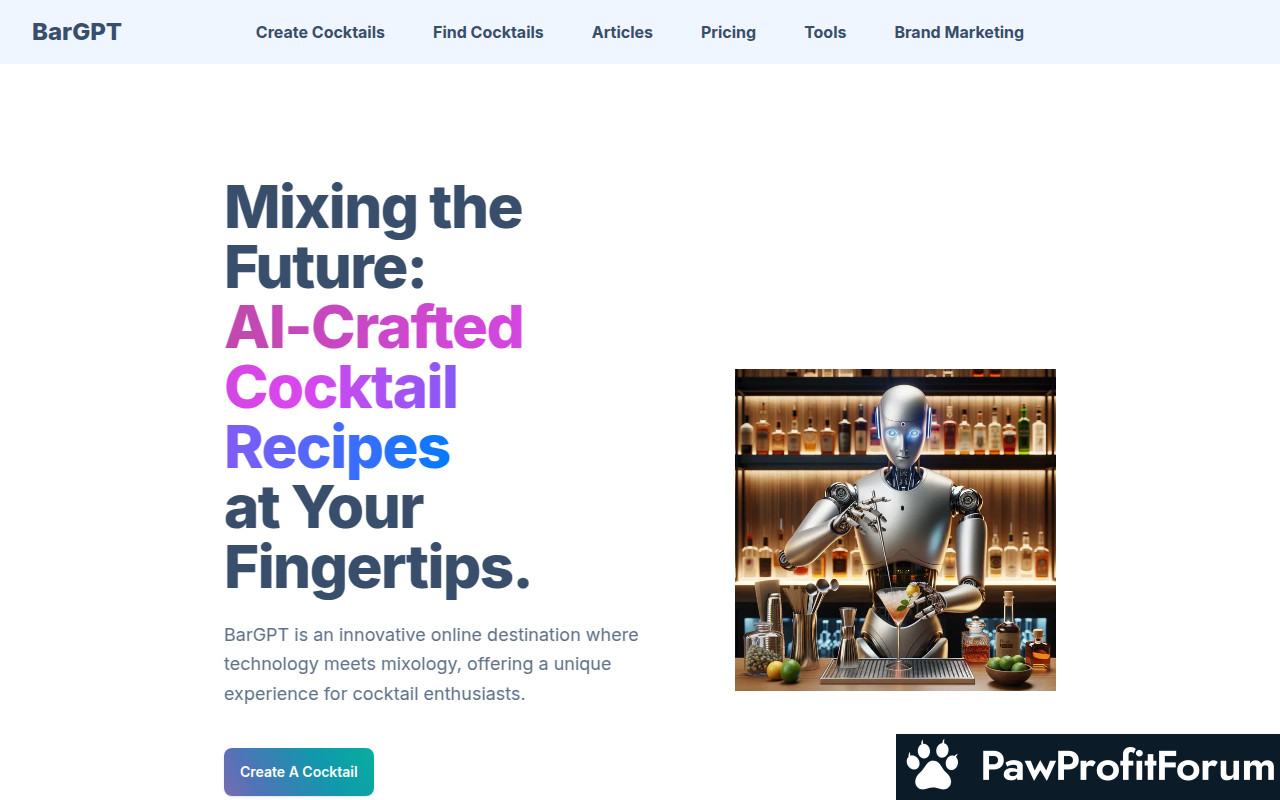Click the bowl of limes in the image

[x=1008, y=668]
